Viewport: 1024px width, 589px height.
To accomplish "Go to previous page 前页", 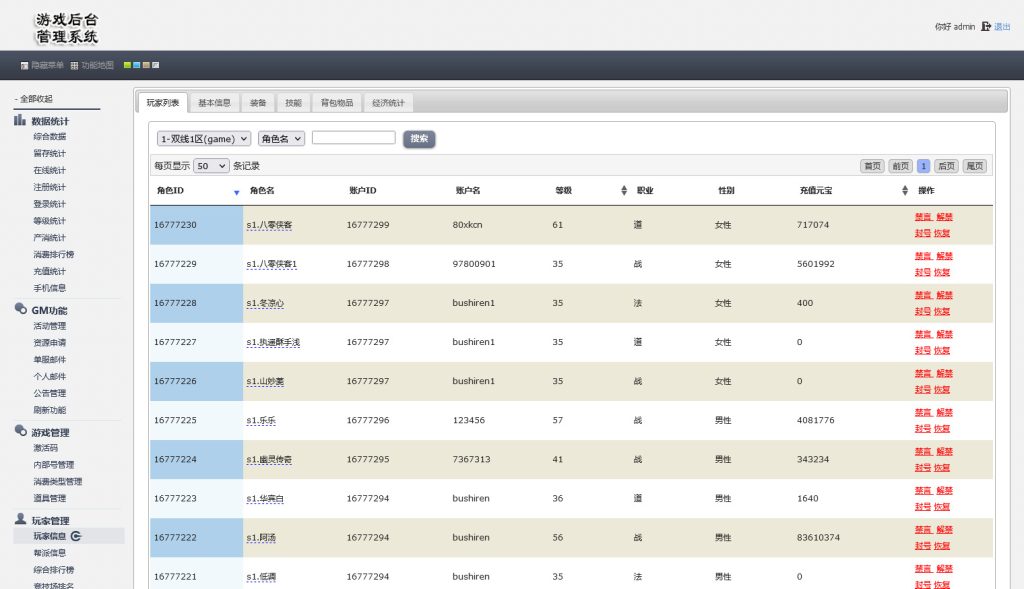I will click(x=901, y=166).
